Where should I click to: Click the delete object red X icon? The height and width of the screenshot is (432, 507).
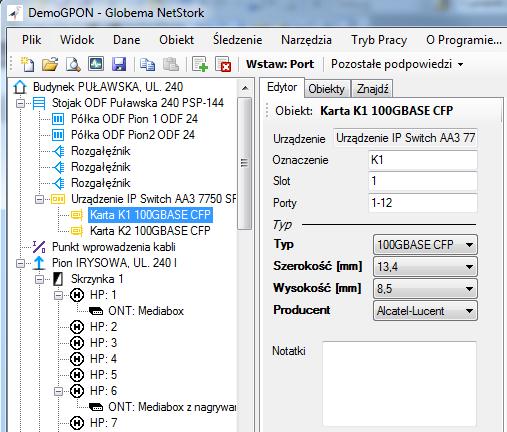coord(223,64)
